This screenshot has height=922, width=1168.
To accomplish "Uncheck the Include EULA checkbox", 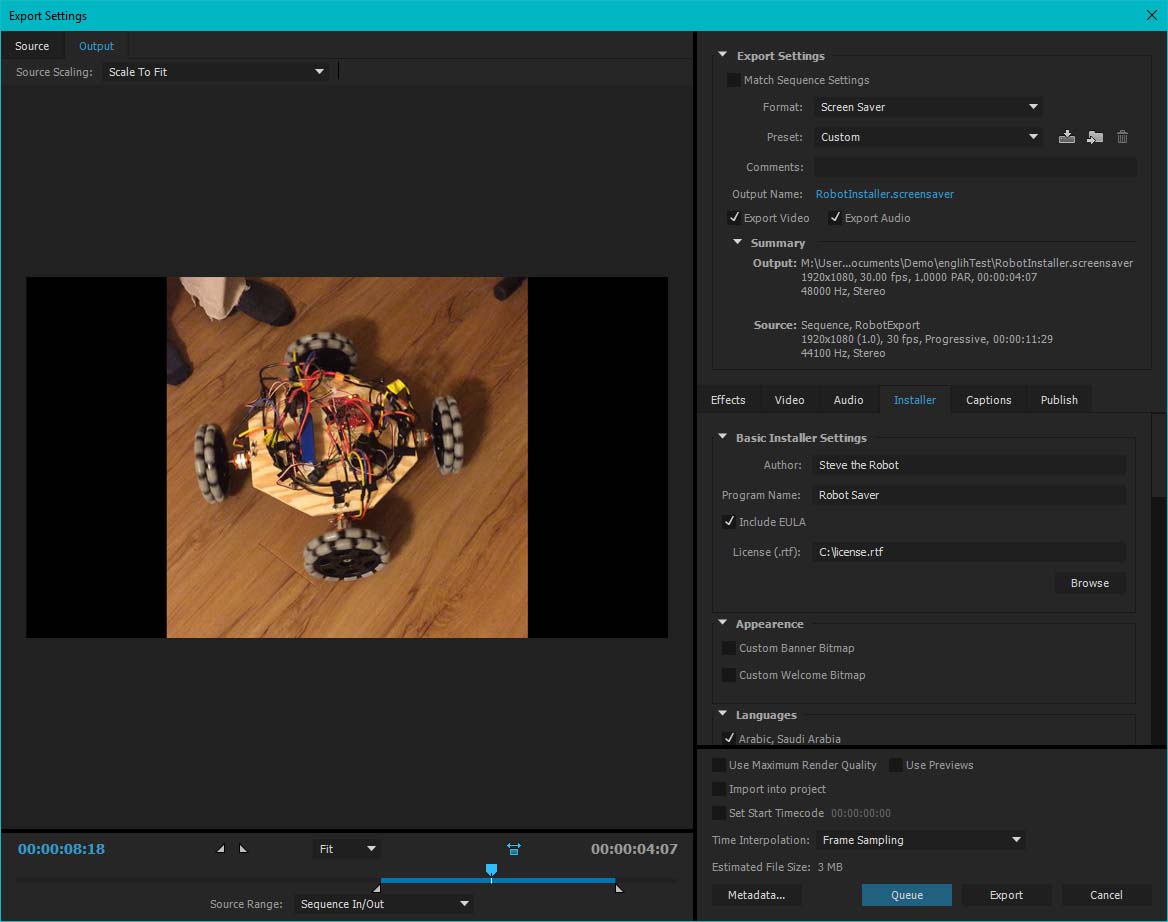I will [729, 522].
